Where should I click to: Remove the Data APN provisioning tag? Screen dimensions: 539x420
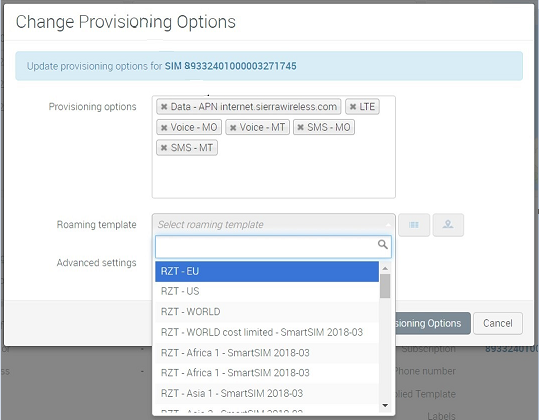tap(164, 107)
